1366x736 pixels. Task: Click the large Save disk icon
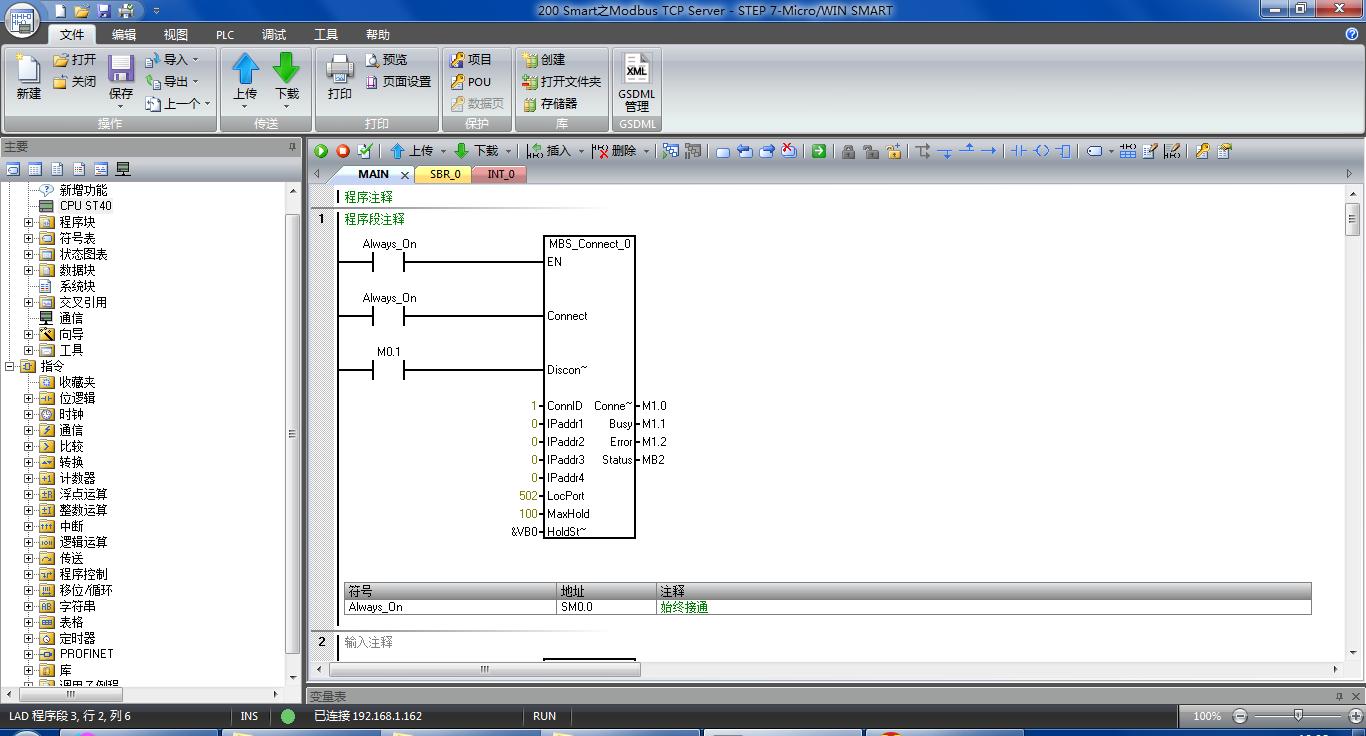[121, 69]
